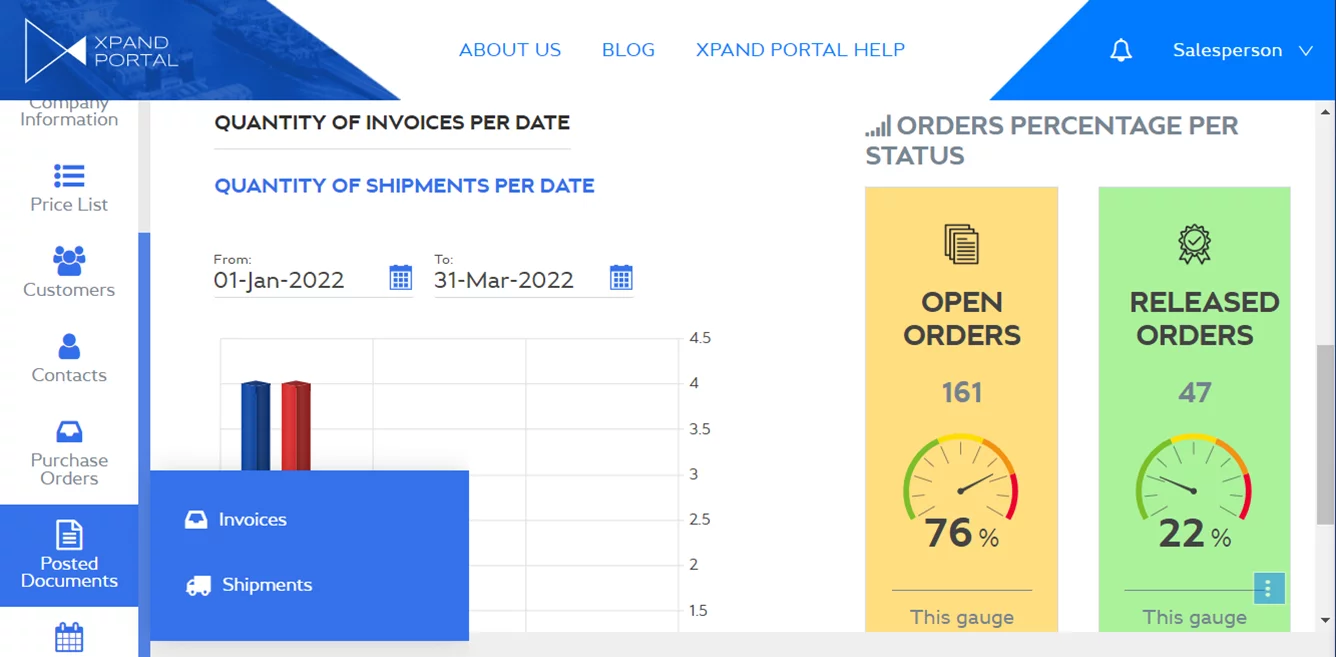Select Shipments from the Posted Documents submenu
The width and height of the screenshot is (1336, 657).
click(x=266, y=585)
